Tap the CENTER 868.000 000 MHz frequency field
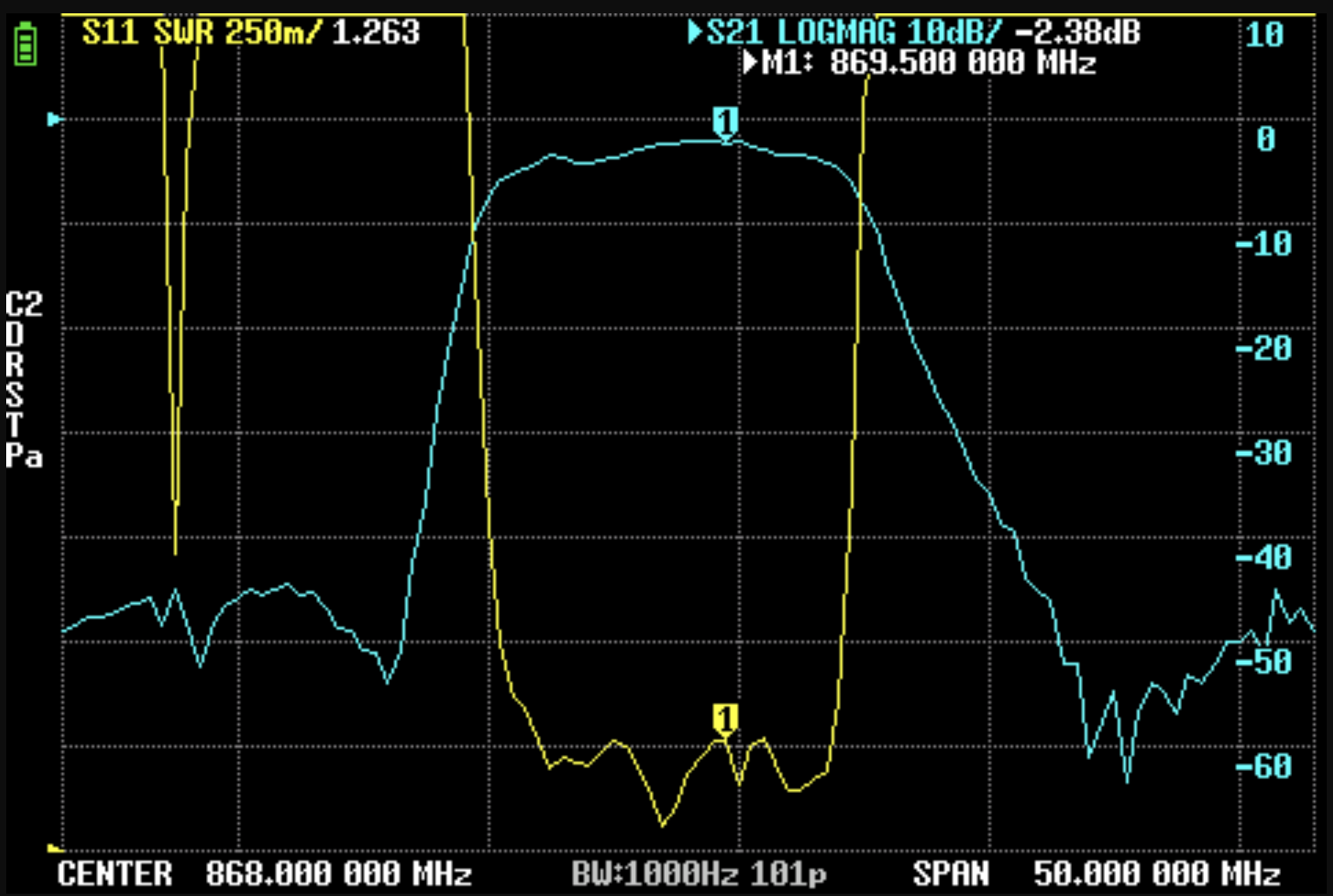This screenshot has height=896, width=1333. click(x=264, y=873)
